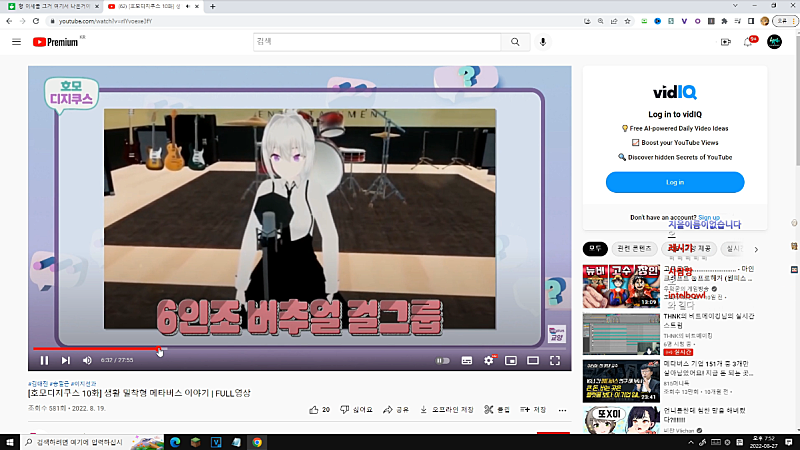
Task: Bookmark this page with star icon
Action: pyautogui.click(x=628, y=21)
